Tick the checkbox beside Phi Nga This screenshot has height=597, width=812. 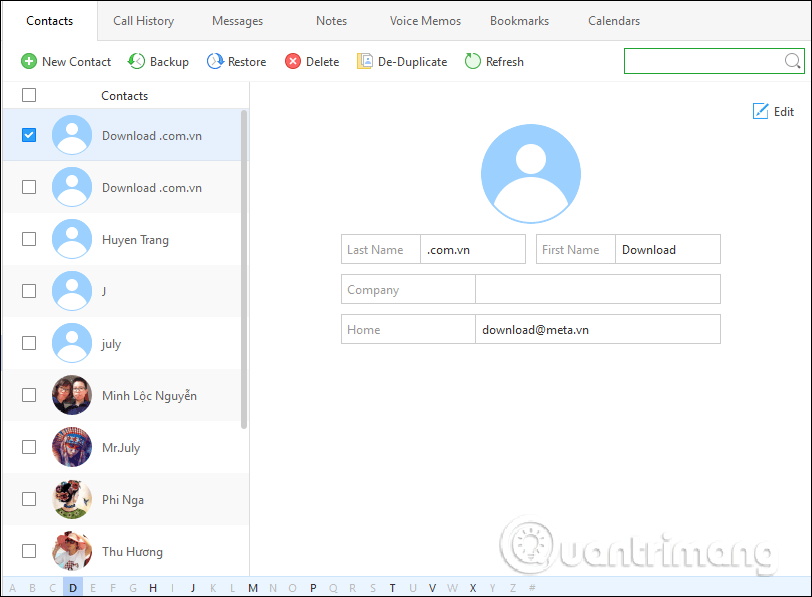29,499
